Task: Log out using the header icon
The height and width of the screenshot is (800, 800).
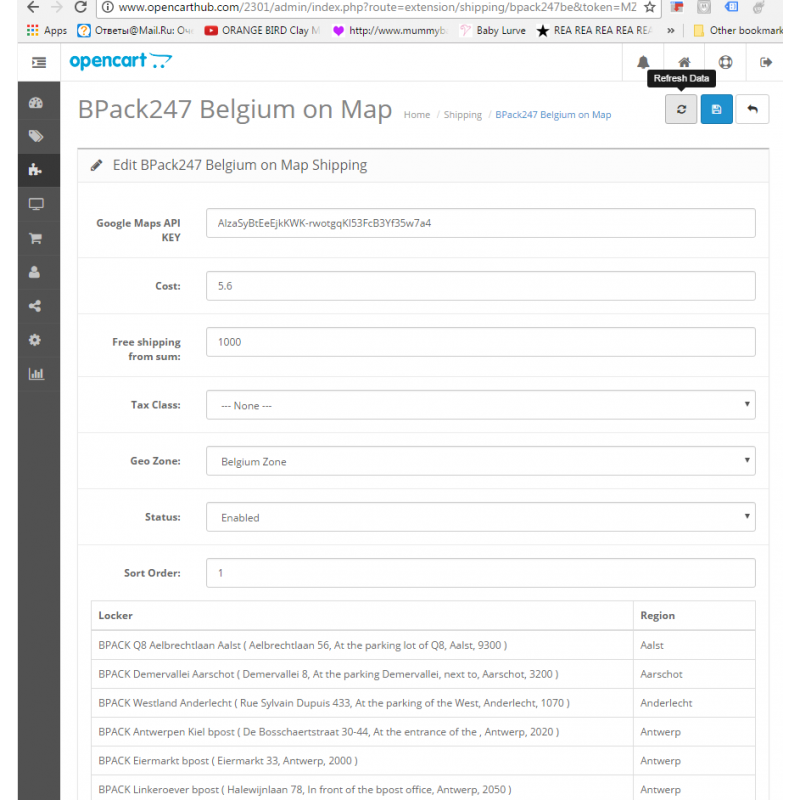Action: [766, 62]
